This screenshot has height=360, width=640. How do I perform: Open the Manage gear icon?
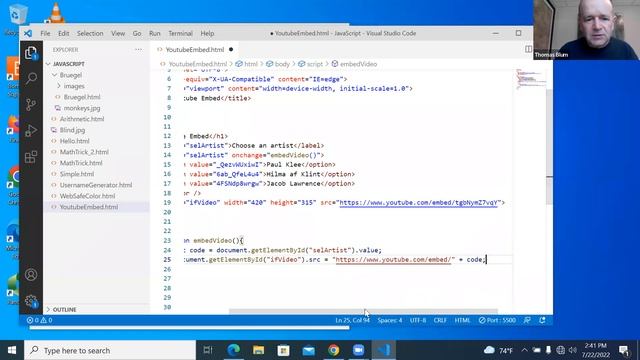coord(31,301)
